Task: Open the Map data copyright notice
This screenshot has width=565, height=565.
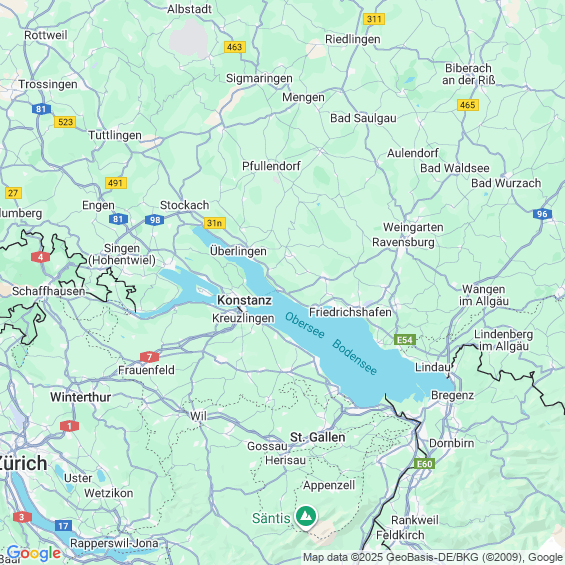Action: point(433,557)
